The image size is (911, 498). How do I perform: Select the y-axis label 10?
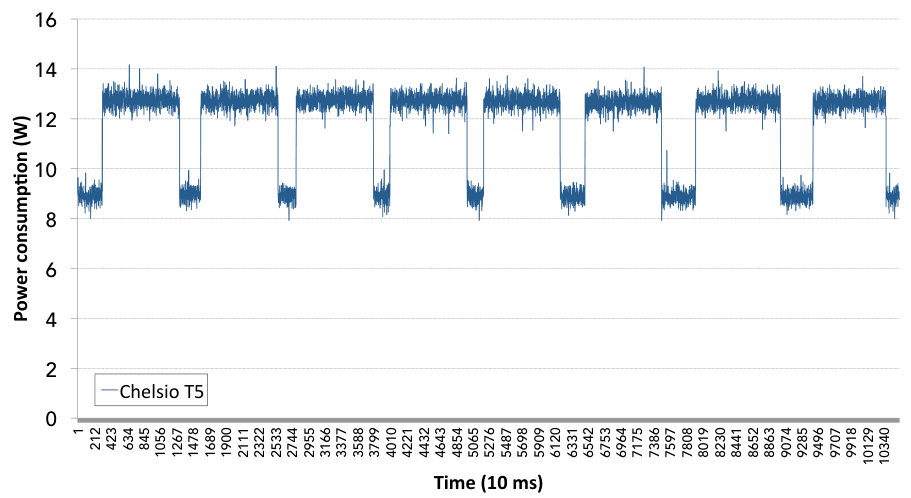pyautogui.click(x=46, y=170)
